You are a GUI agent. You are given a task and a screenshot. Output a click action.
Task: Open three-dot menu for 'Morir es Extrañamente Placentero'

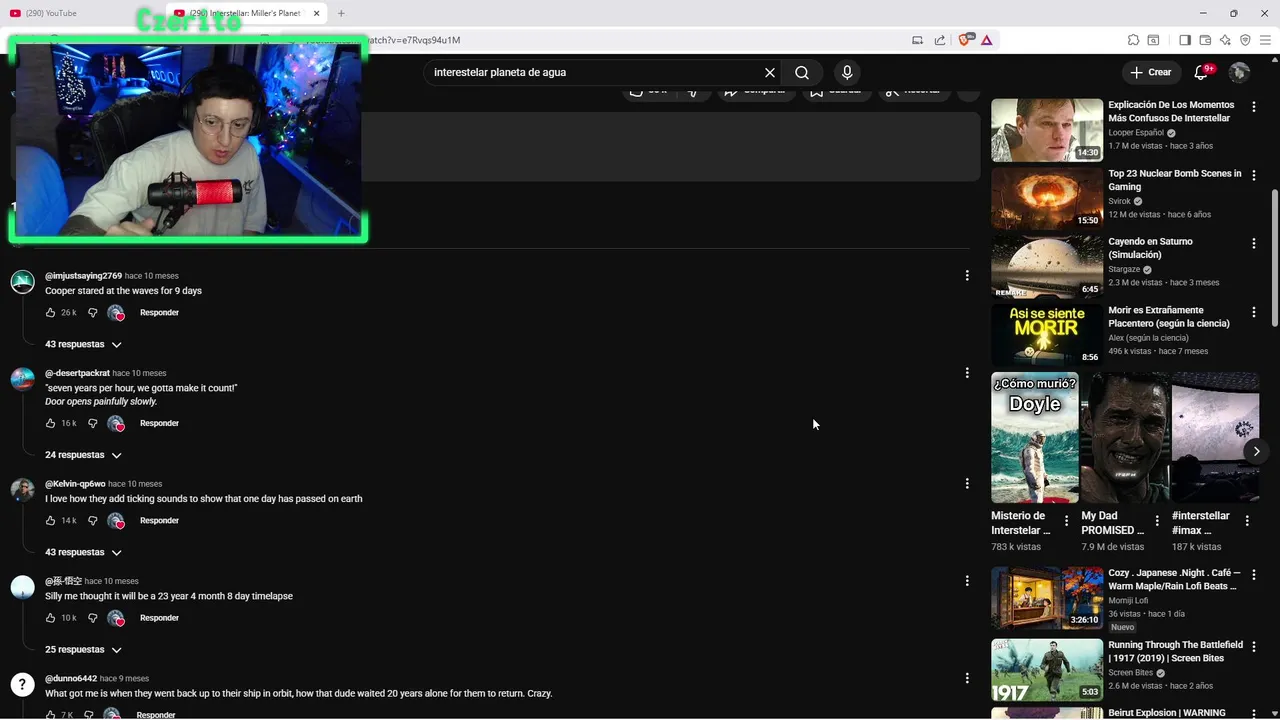(1253, 312)
